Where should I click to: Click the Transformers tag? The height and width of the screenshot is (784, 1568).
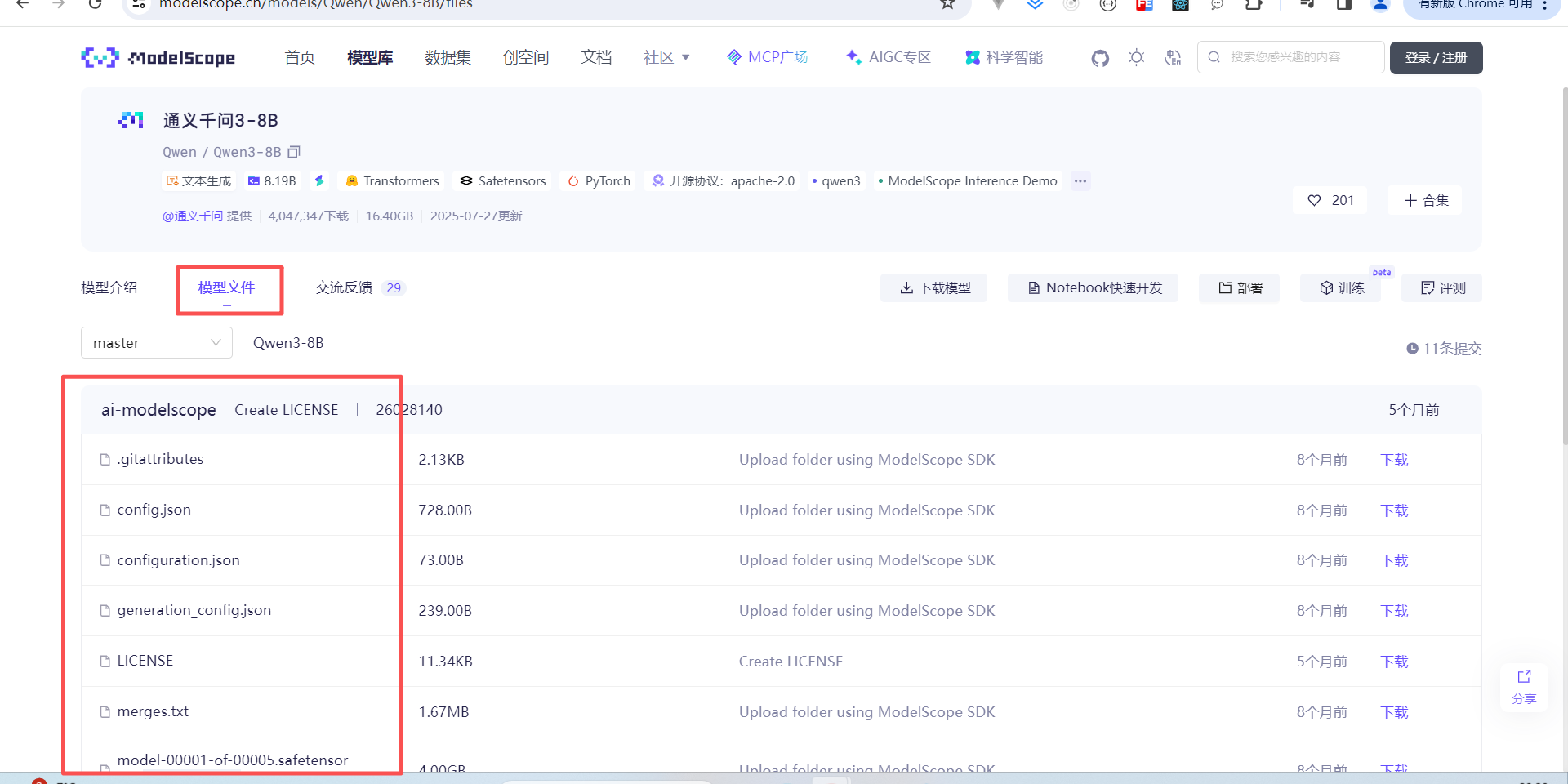[393, 180]
